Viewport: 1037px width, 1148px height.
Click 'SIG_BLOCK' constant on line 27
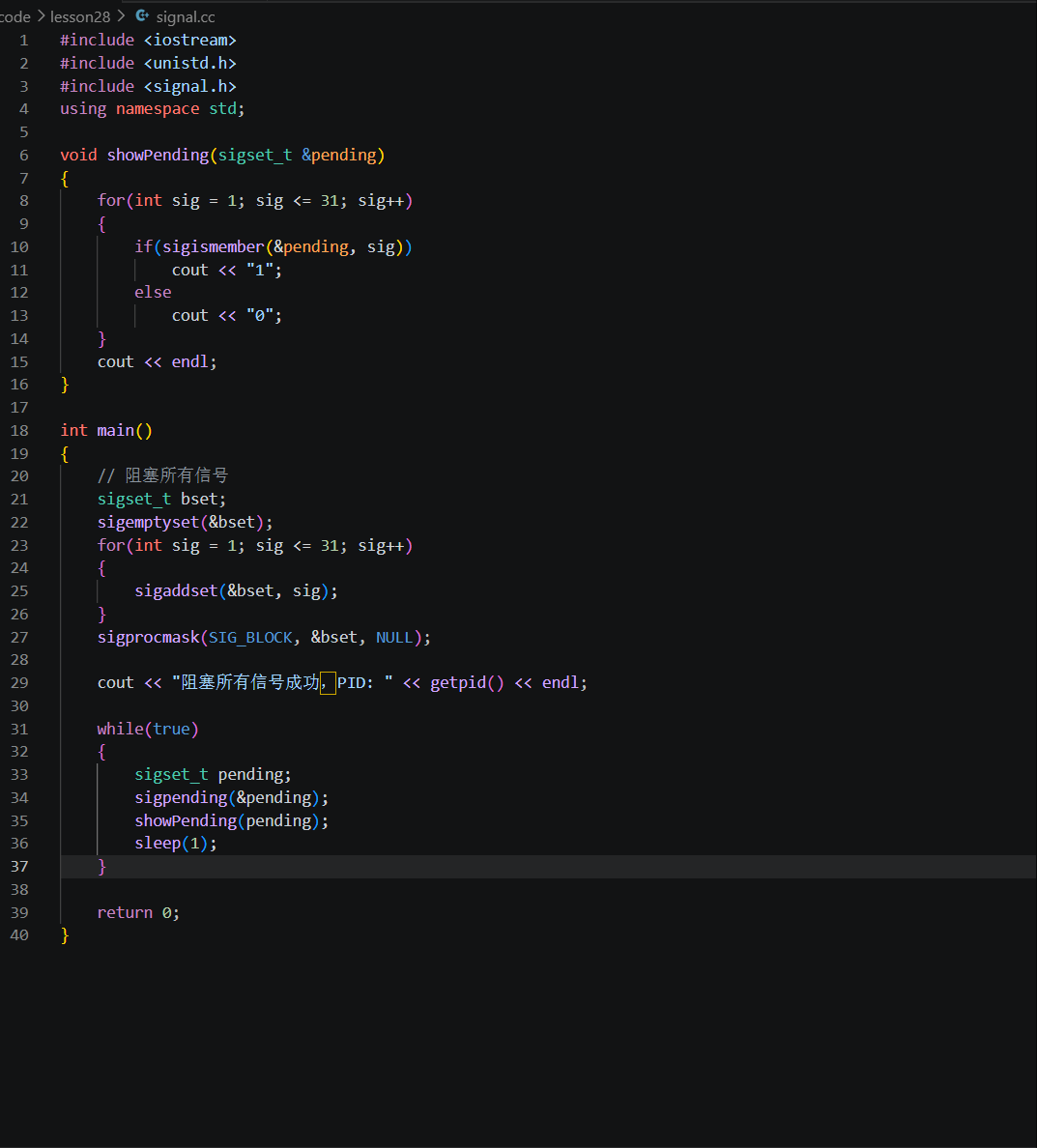(x=250, y=637)
